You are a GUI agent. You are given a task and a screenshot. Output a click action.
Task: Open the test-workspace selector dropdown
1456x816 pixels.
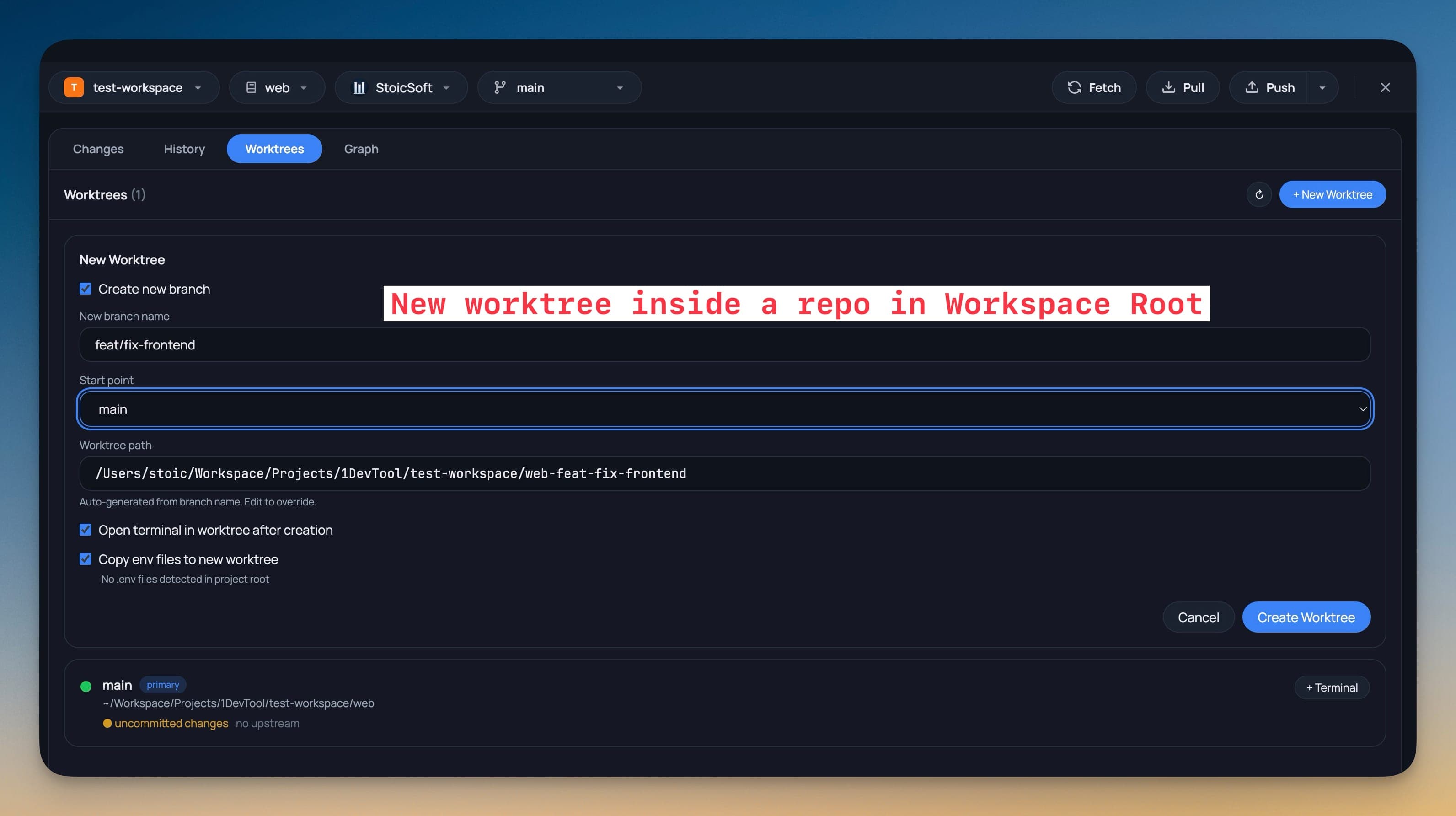point(134,88)
